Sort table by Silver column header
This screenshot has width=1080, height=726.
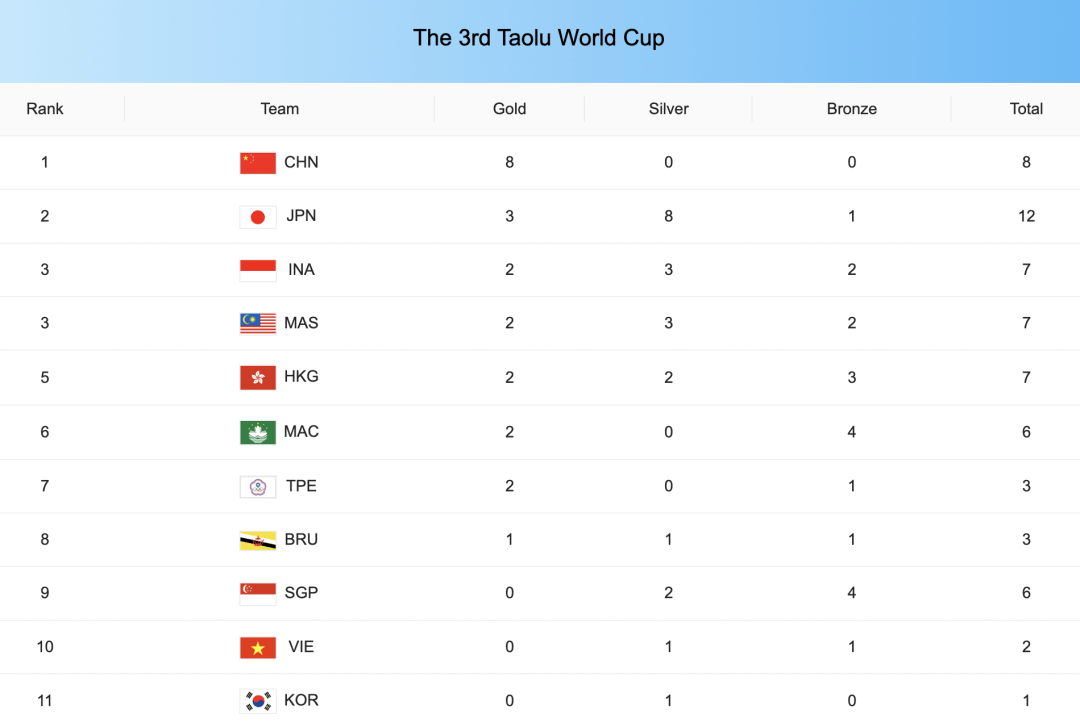(668, 109)
